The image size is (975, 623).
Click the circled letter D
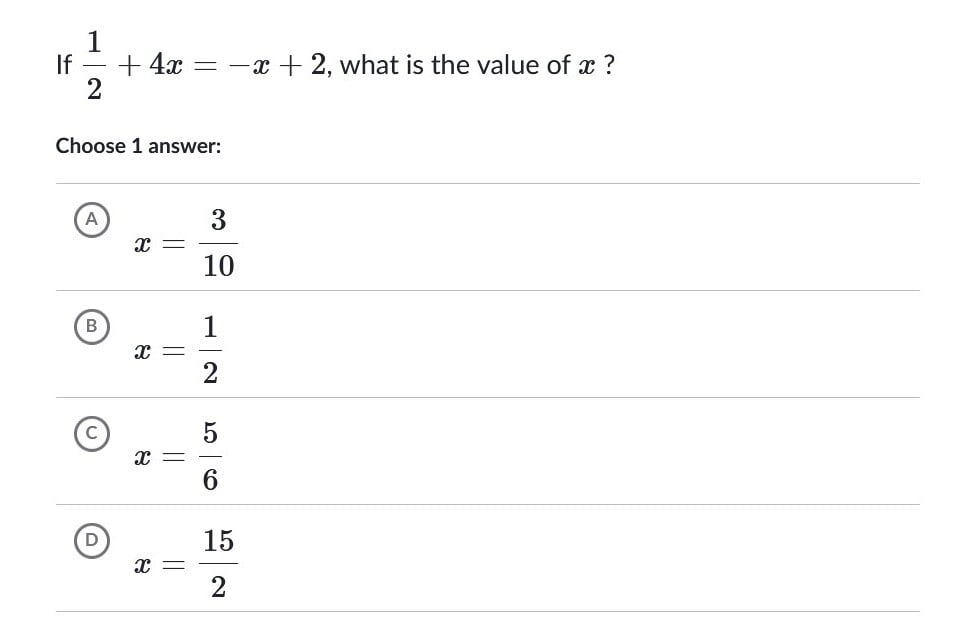pyautogui.click(x=91, y=541)
